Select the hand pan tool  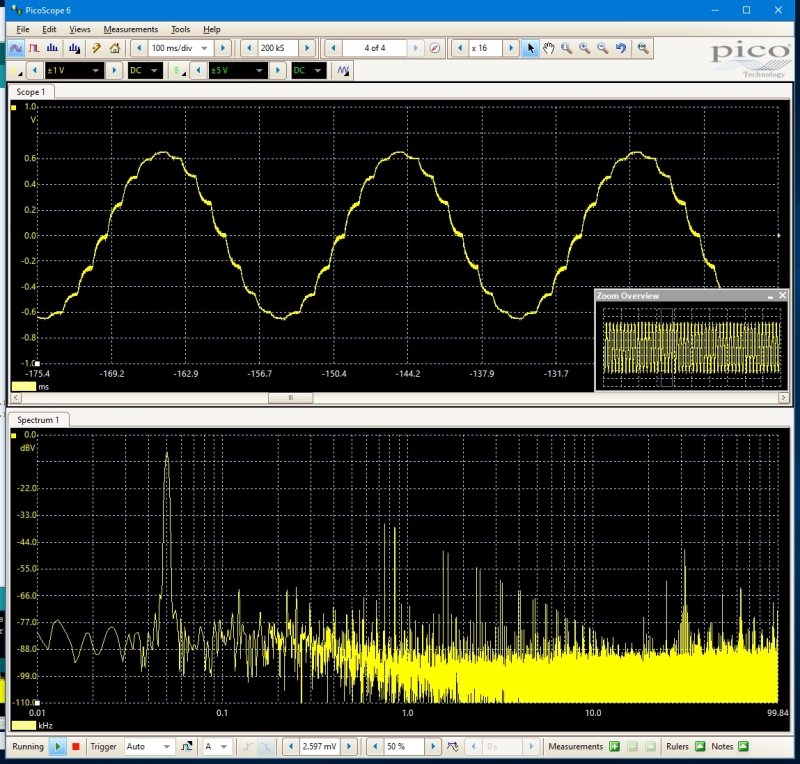coord(548,48)
